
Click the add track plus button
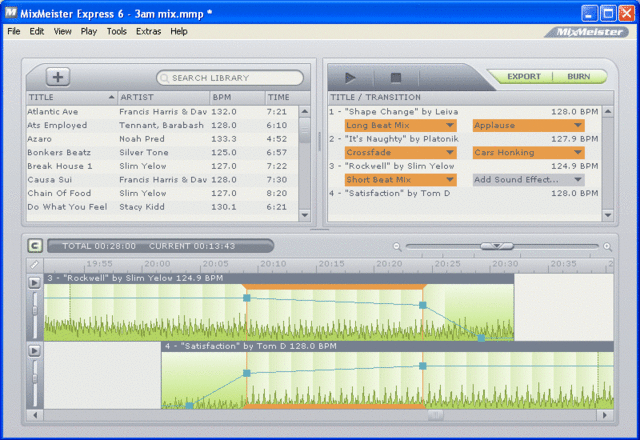click(x=58, y=77)
